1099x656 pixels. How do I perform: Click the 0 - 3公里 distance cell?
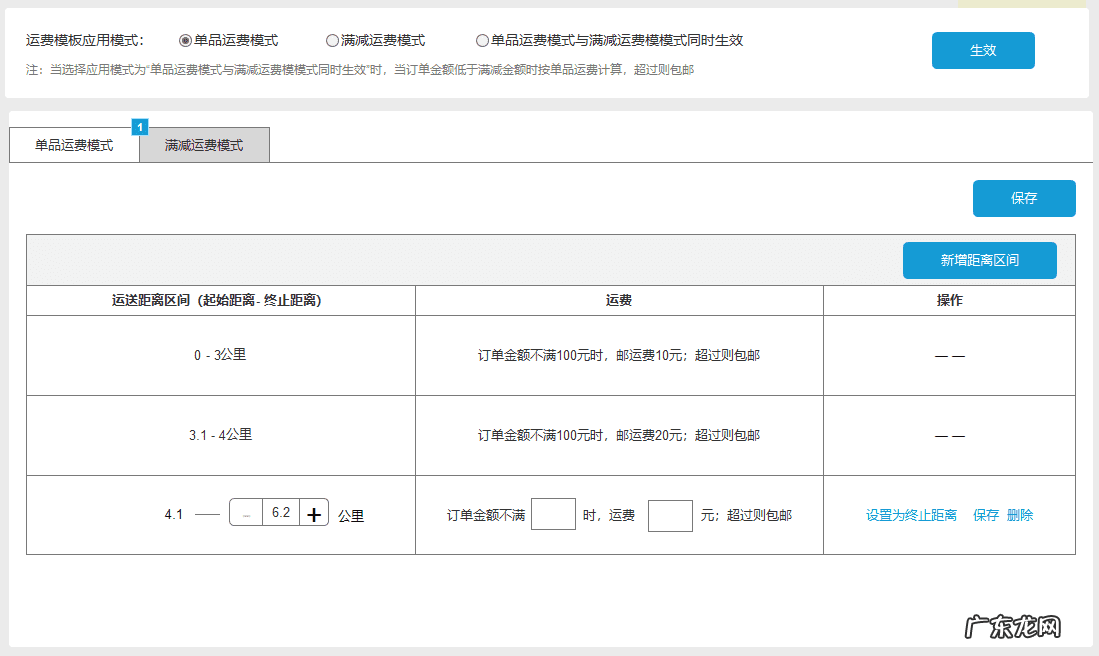click(220, 355)
